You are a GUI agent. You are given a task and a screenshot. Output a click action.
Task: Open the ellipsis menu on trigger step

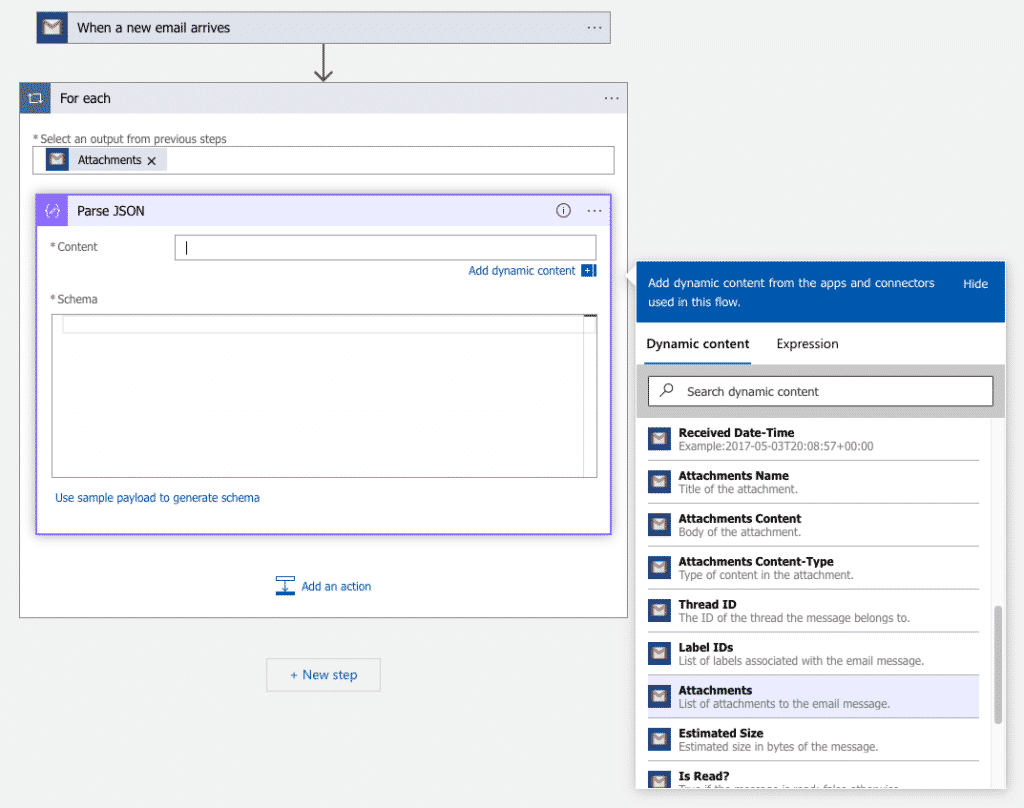pyautogui.click(x=595, y=28)
